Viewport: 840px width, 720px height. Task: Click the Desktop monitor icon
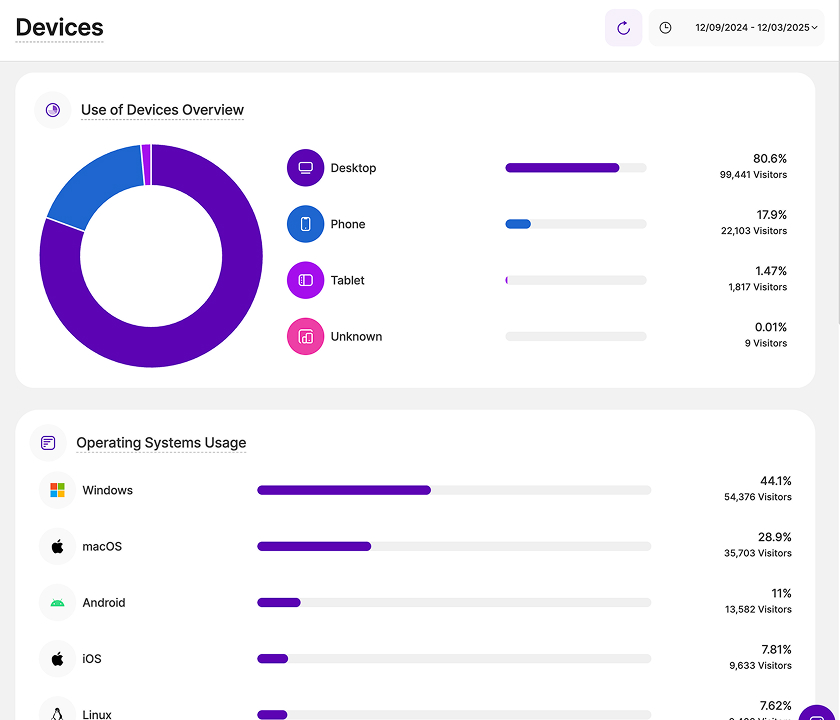pyautogui.click(x=305, y=167)
